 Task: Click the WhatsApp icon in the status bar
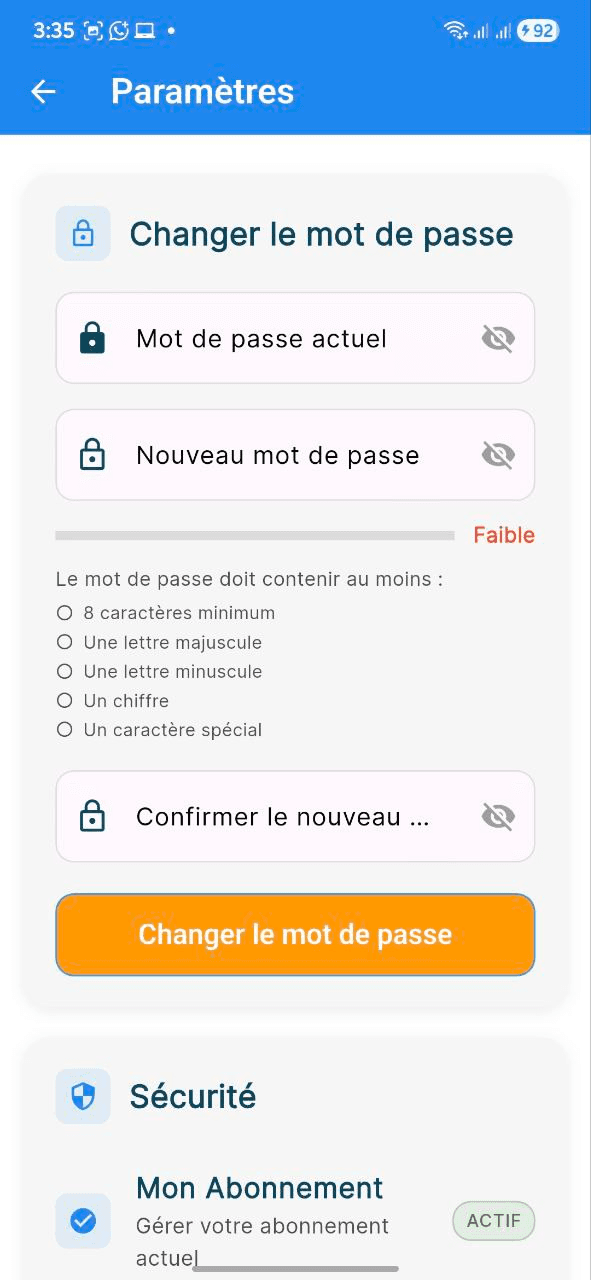pos(117,30)
